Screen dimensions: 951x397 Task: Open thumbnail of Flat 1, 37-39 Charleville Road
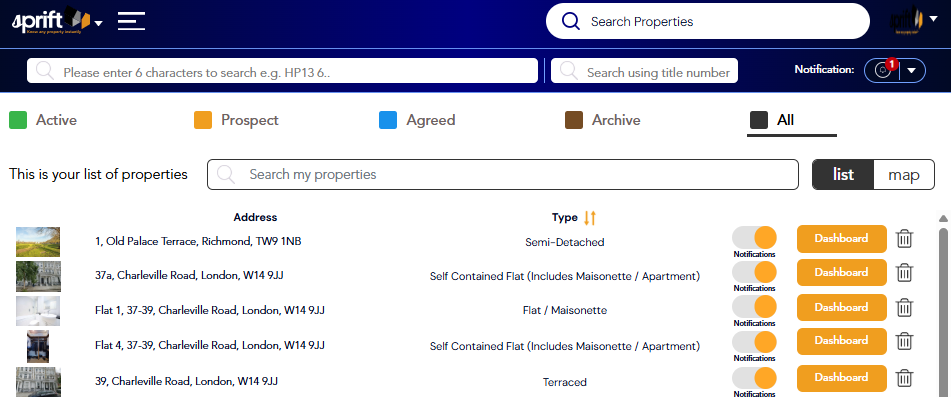pyautogui.click(x=38, y=311)
